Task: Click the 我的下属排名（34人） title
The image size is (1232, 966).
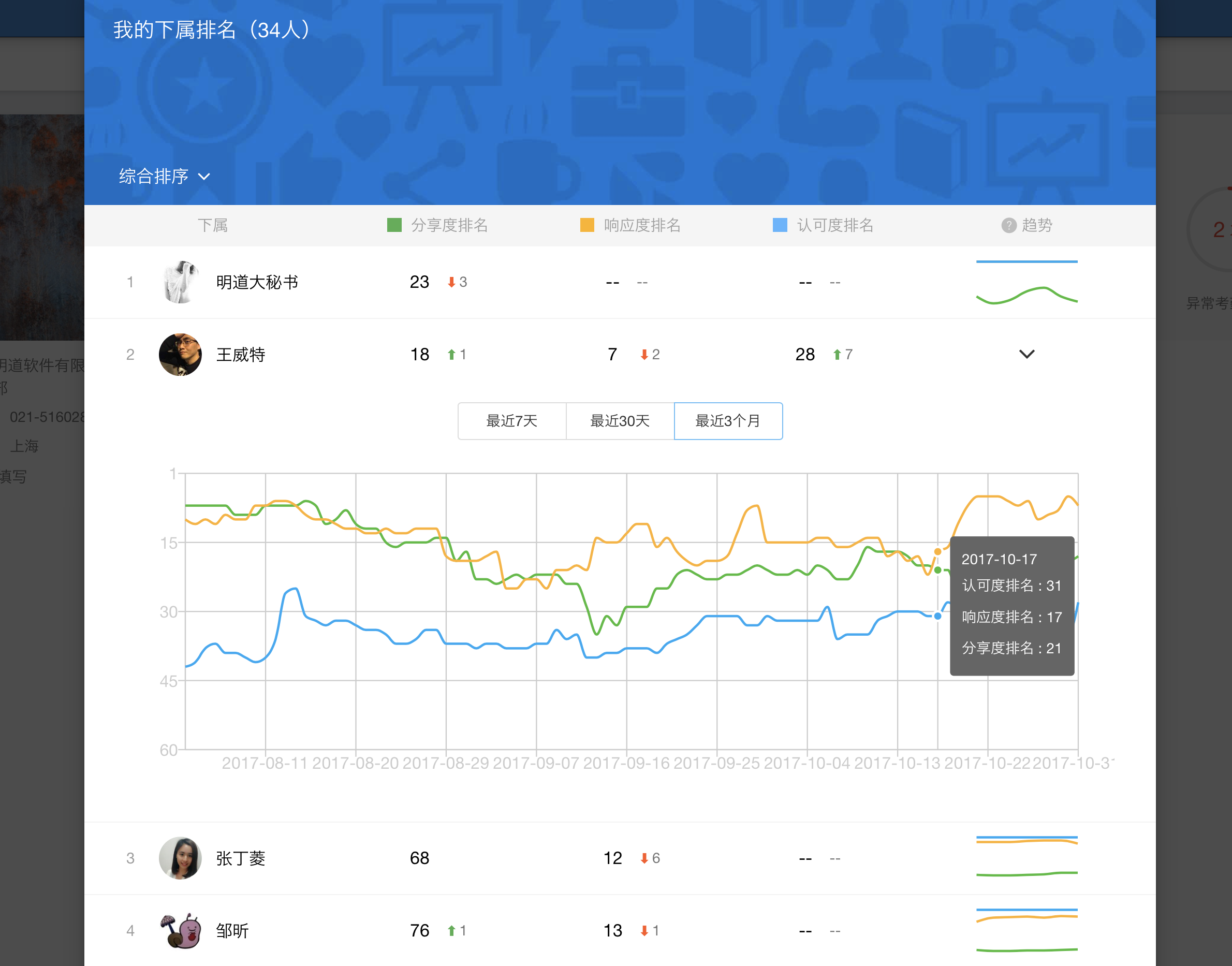Action: 213,30
